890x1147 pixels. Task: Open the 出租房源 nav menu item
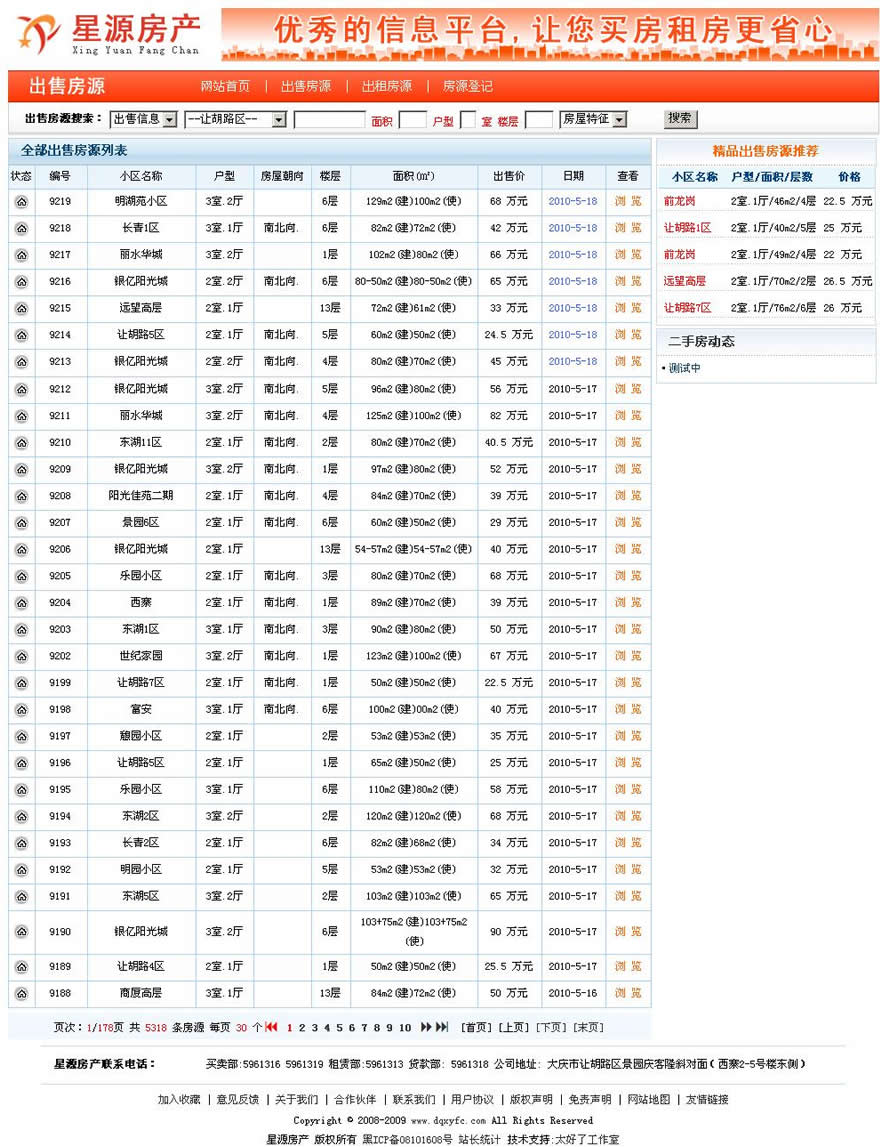[x=386, y=86]
